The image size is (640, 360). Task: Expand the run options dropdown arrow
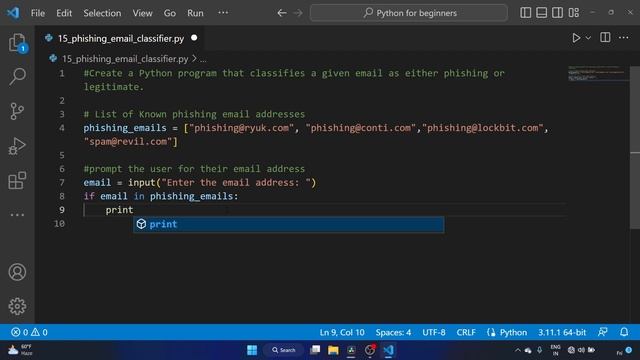pos(588,38)
